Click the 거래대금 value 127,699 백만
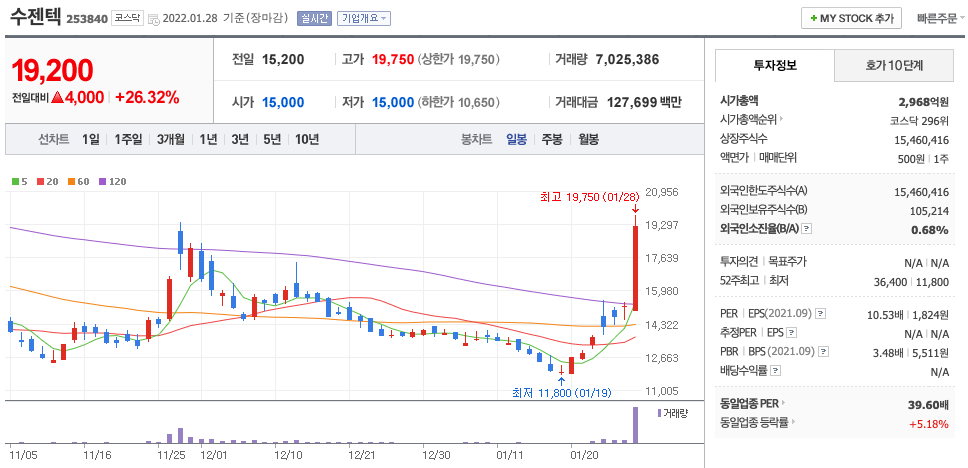This screenshot has width=968, height=468. (645, 102)
